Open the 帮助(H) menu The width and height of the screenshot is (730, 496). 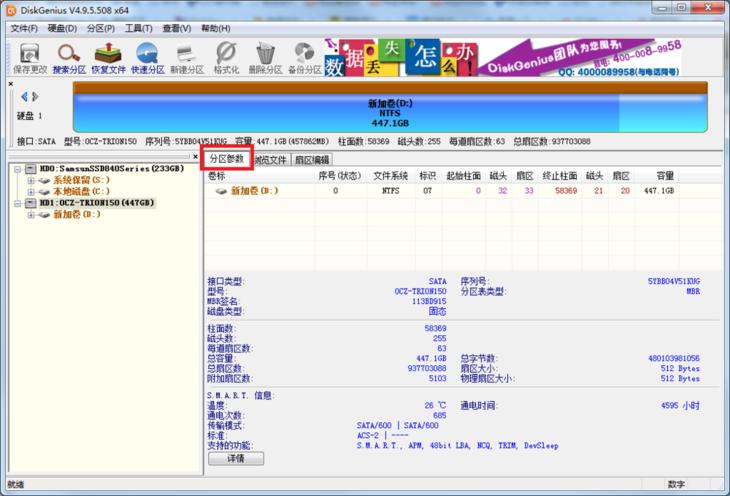tap(216, 28)
